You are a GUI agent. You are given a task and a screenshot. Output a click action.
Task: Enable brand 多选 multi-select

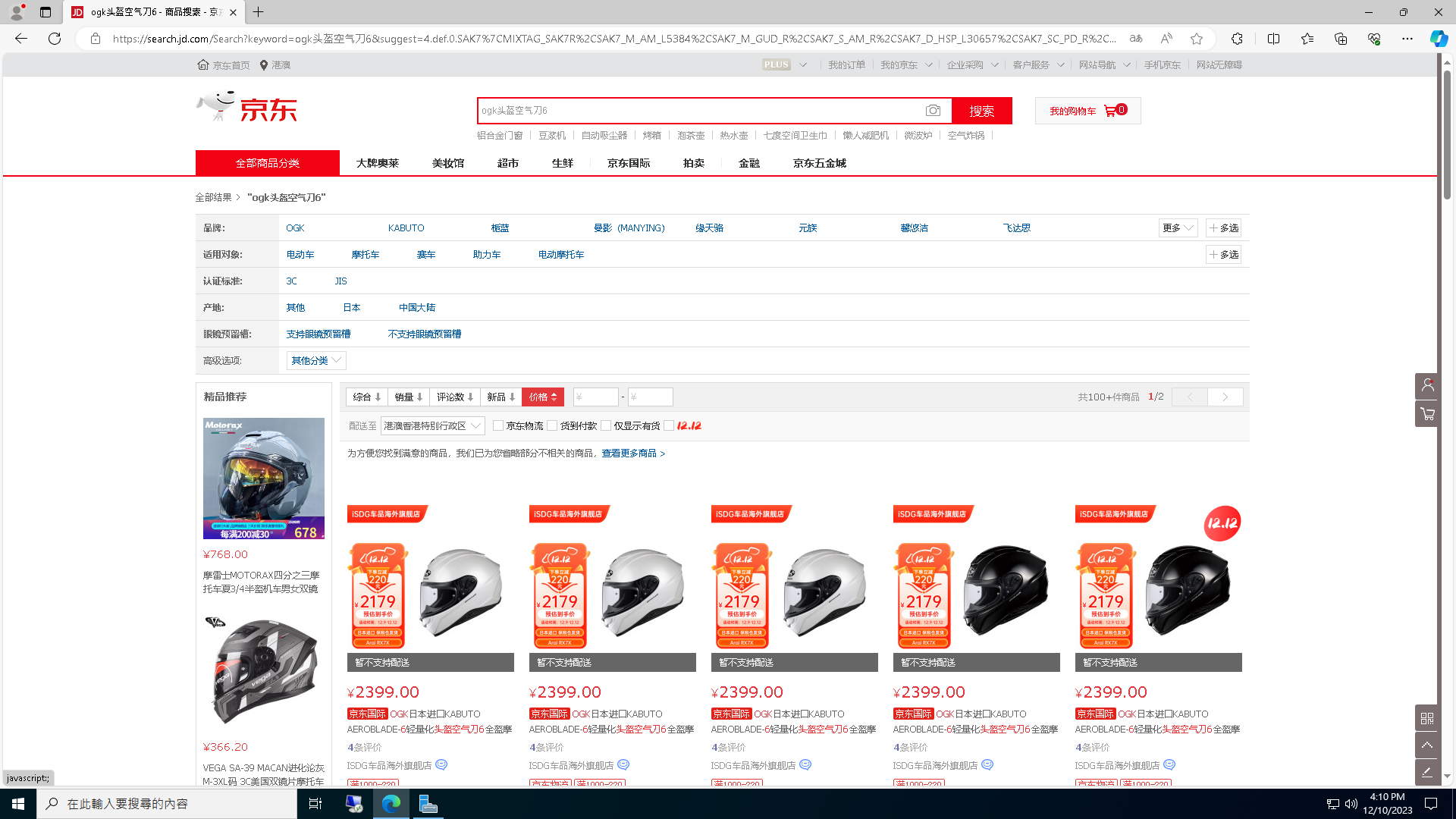(x=1224, y=228)
